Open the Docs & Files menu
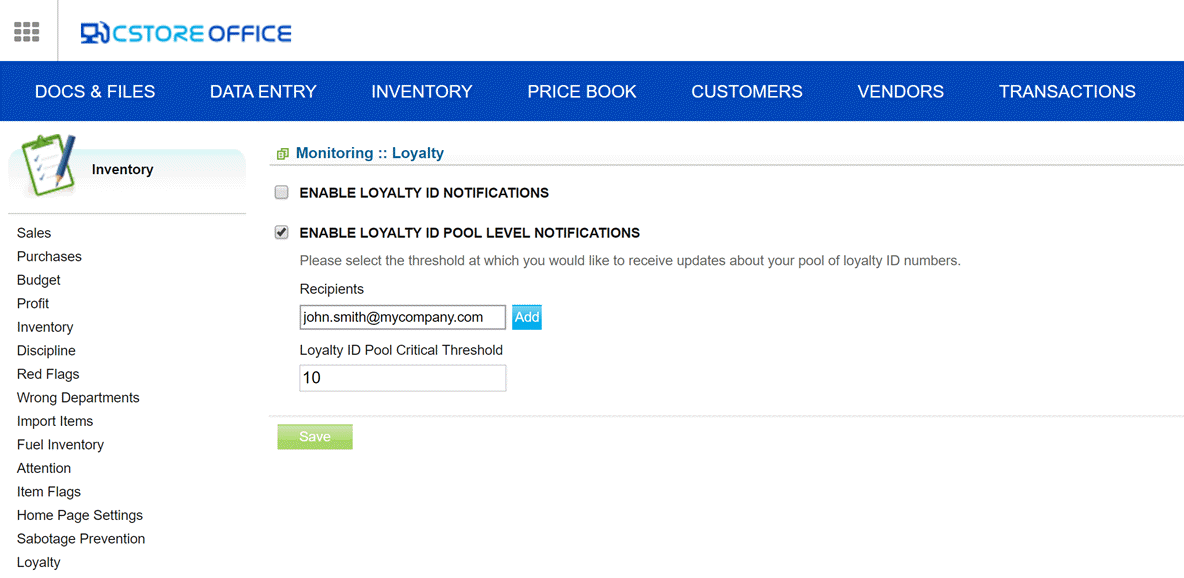 pyautogui.click(x=95, y=91)
